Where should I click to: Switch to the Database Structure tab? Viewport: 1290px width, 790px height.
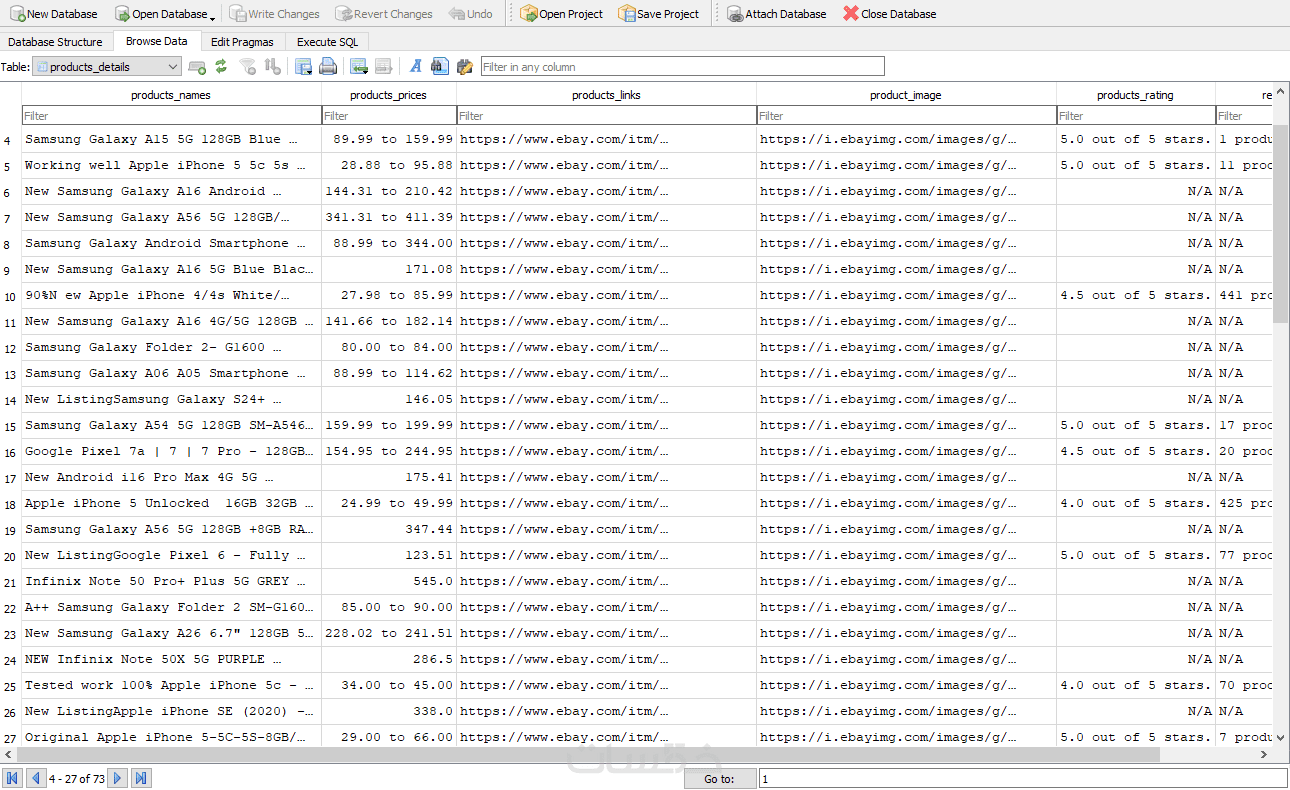55,42
